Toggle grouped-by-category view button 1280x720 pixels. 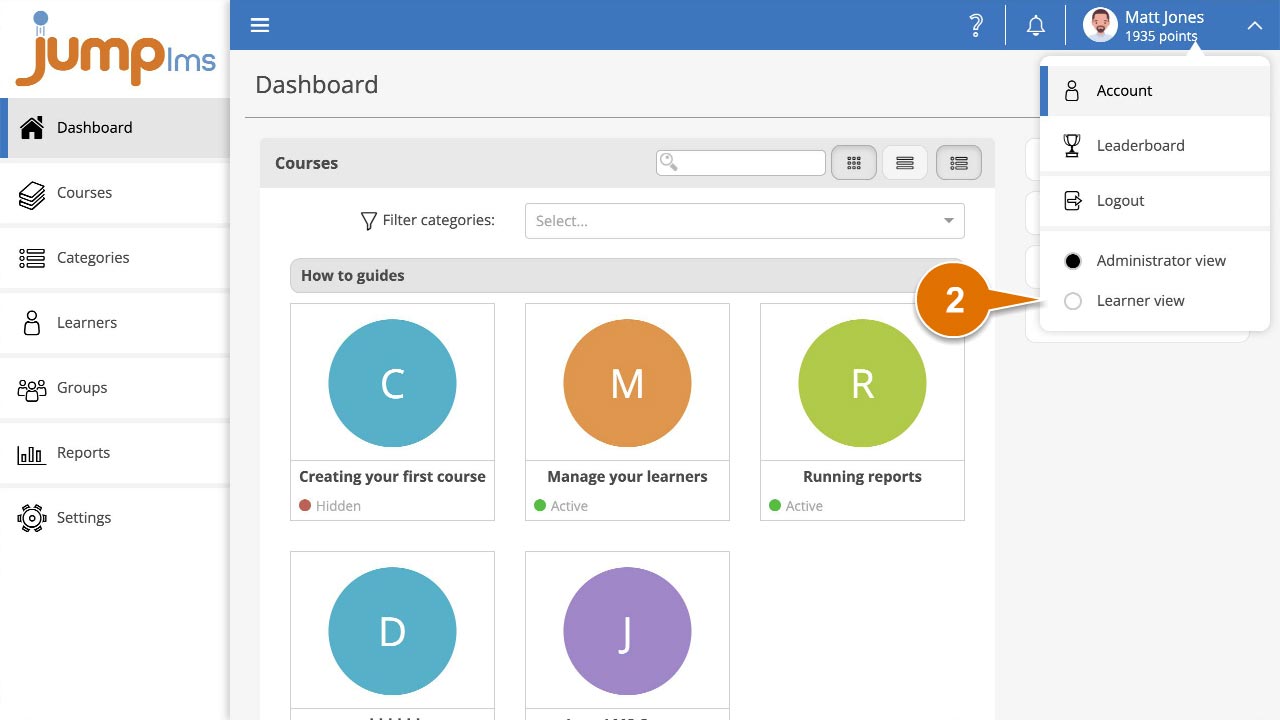pos(959,163)
